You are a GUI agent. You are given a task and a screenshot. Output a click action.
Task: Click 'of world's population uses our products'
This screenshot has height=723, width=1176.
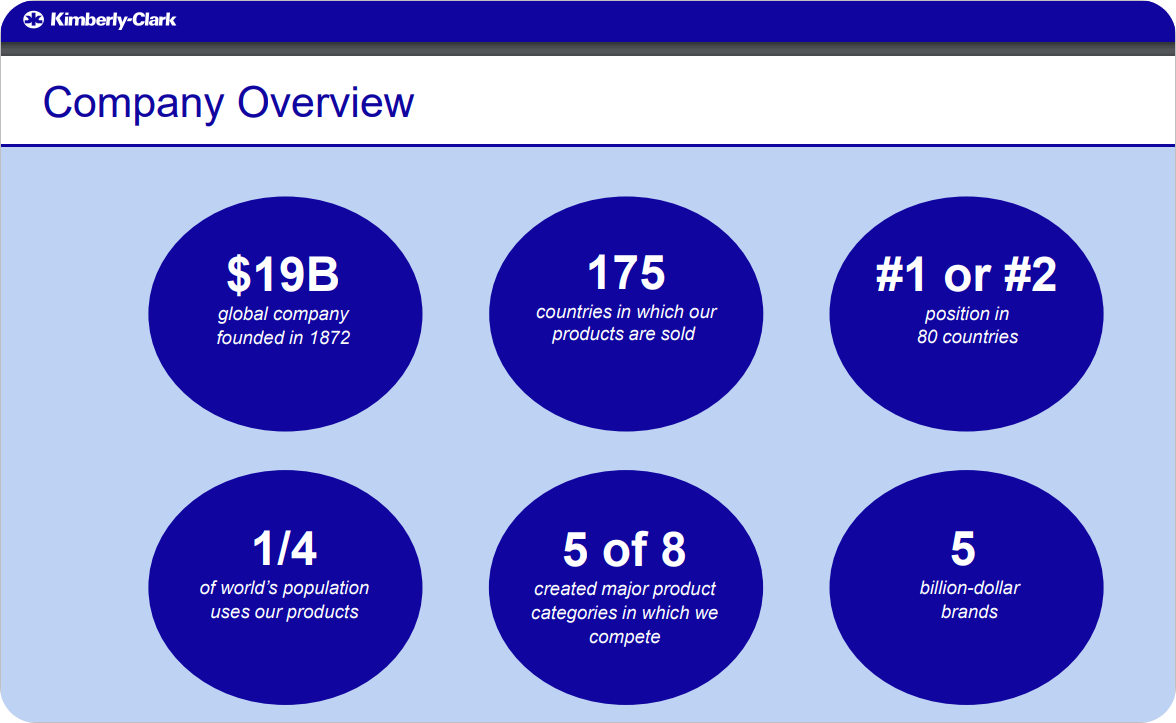[284, 599]
